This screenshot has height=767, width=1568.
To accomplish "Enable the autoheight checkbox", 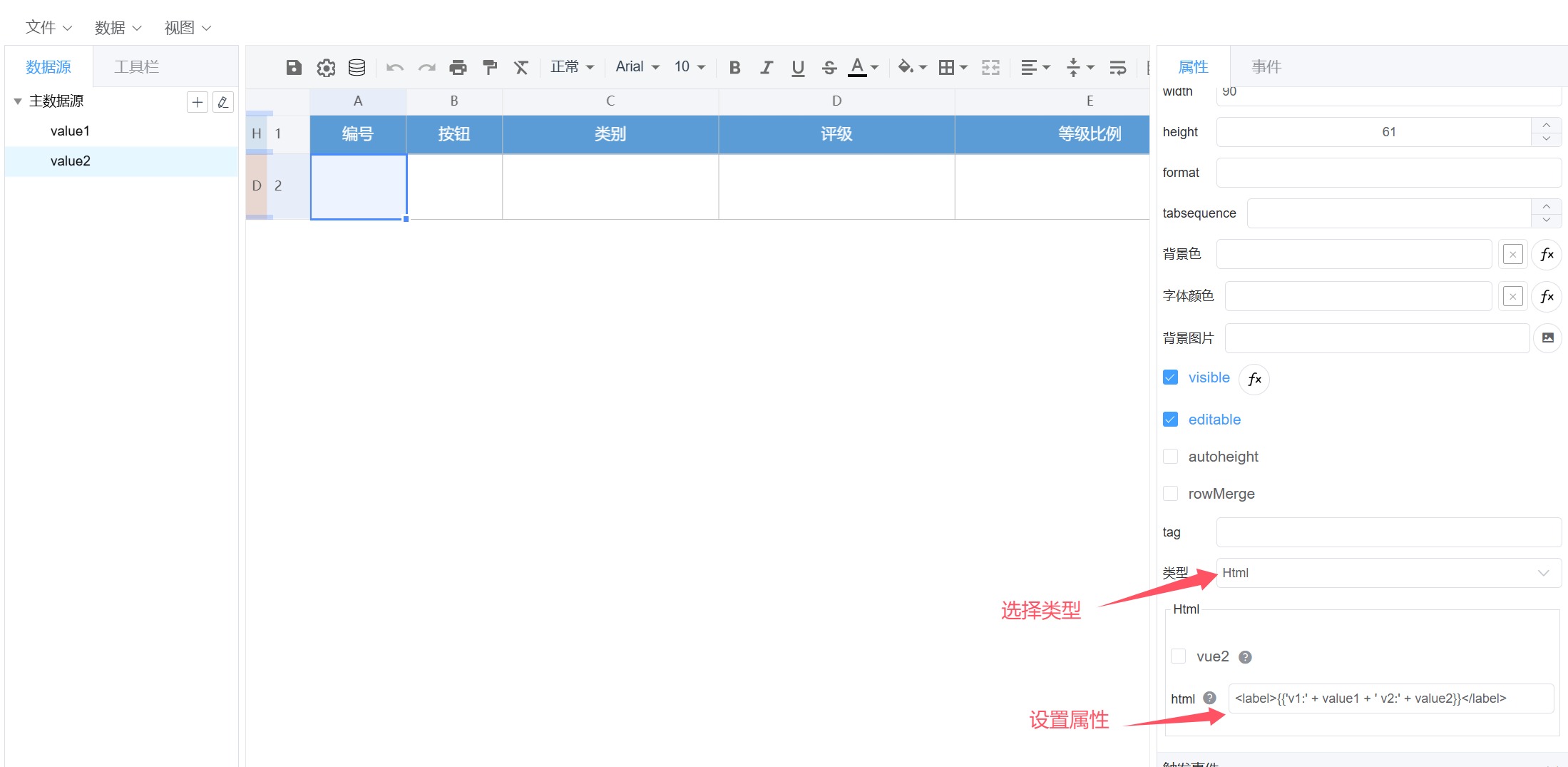I will pos(1170,457).
